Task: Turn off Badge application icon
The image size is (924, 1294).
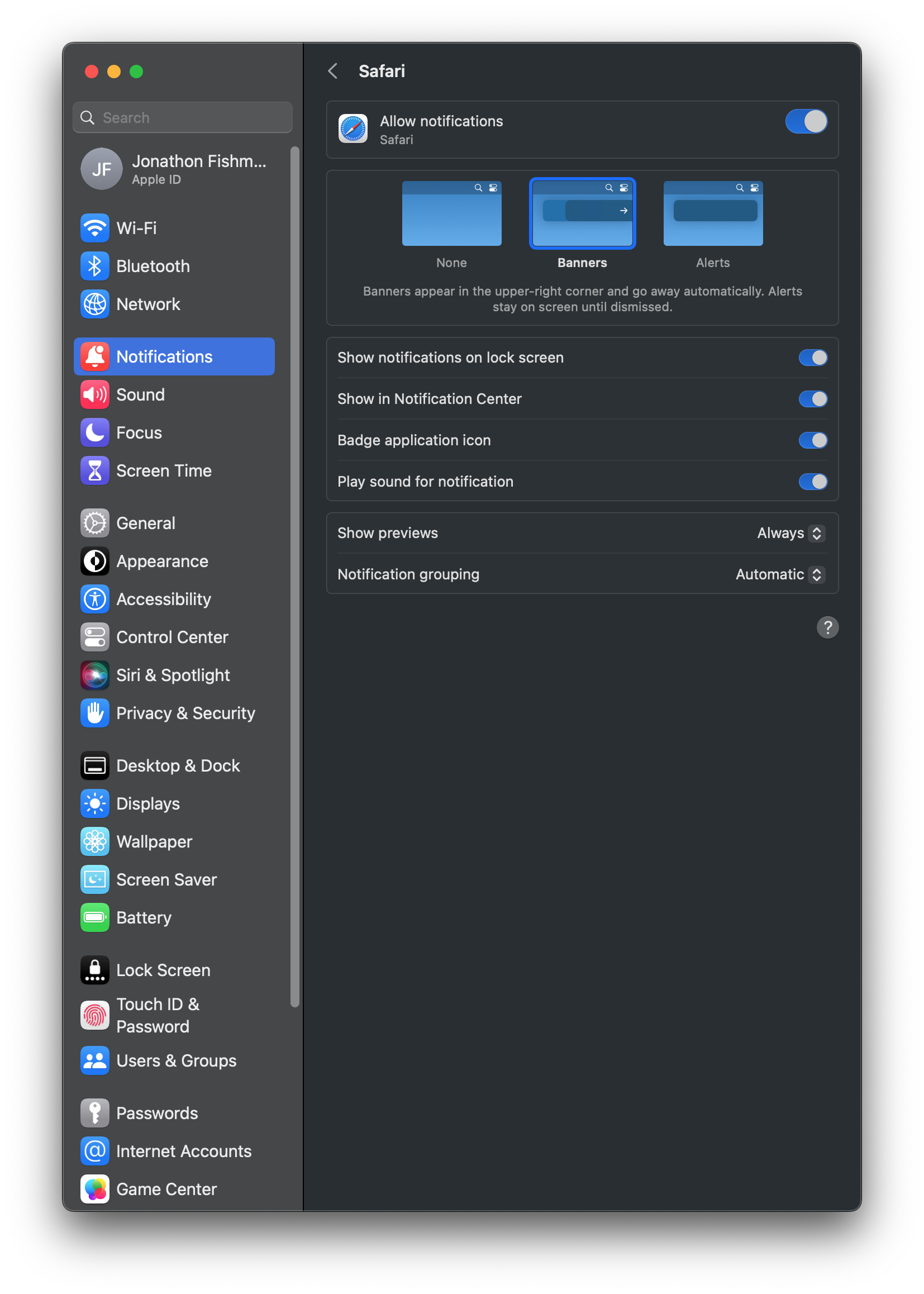Action: tap(813, 441)
